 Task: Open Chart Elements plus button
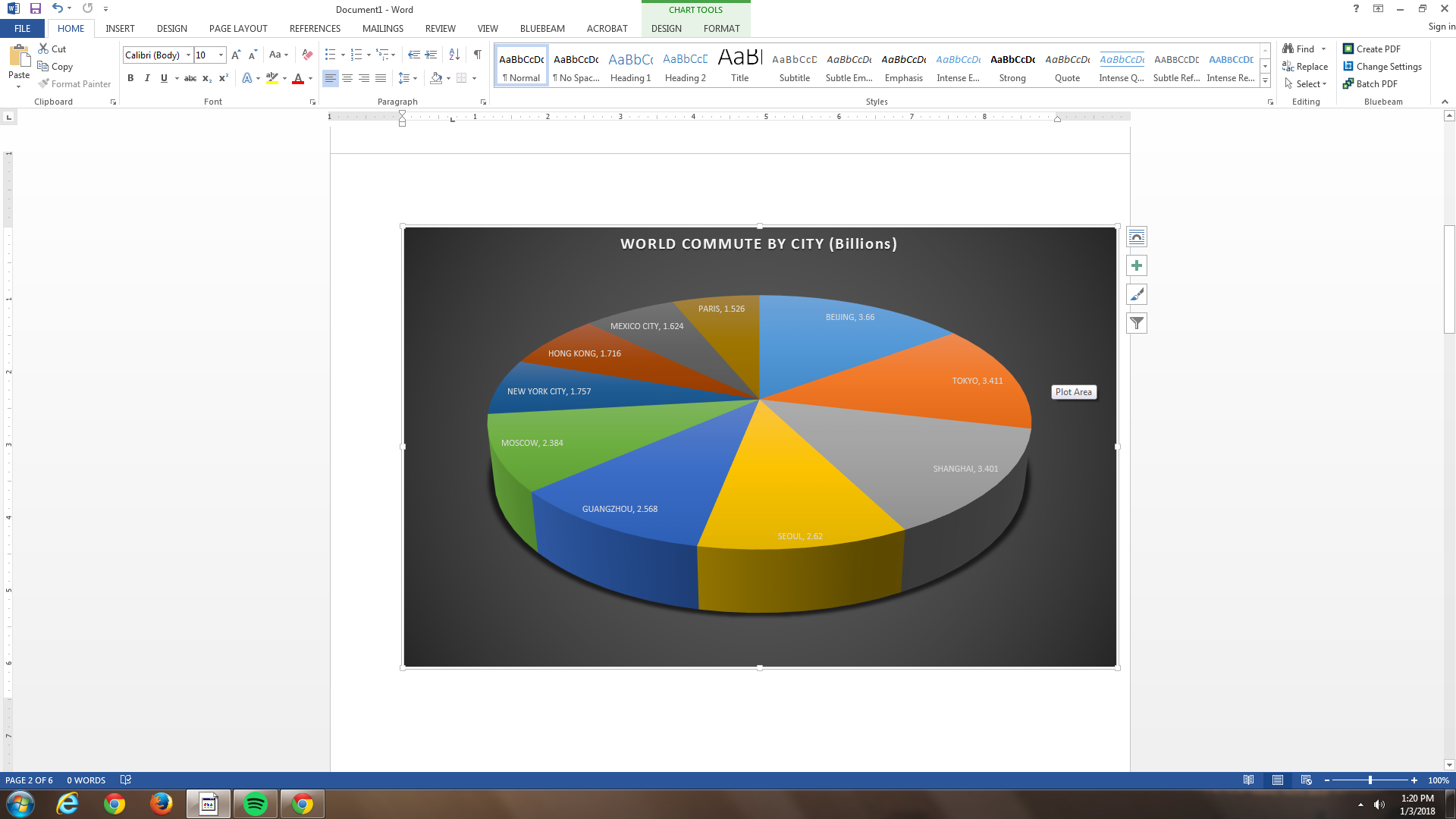click(x=1136, y=265)
